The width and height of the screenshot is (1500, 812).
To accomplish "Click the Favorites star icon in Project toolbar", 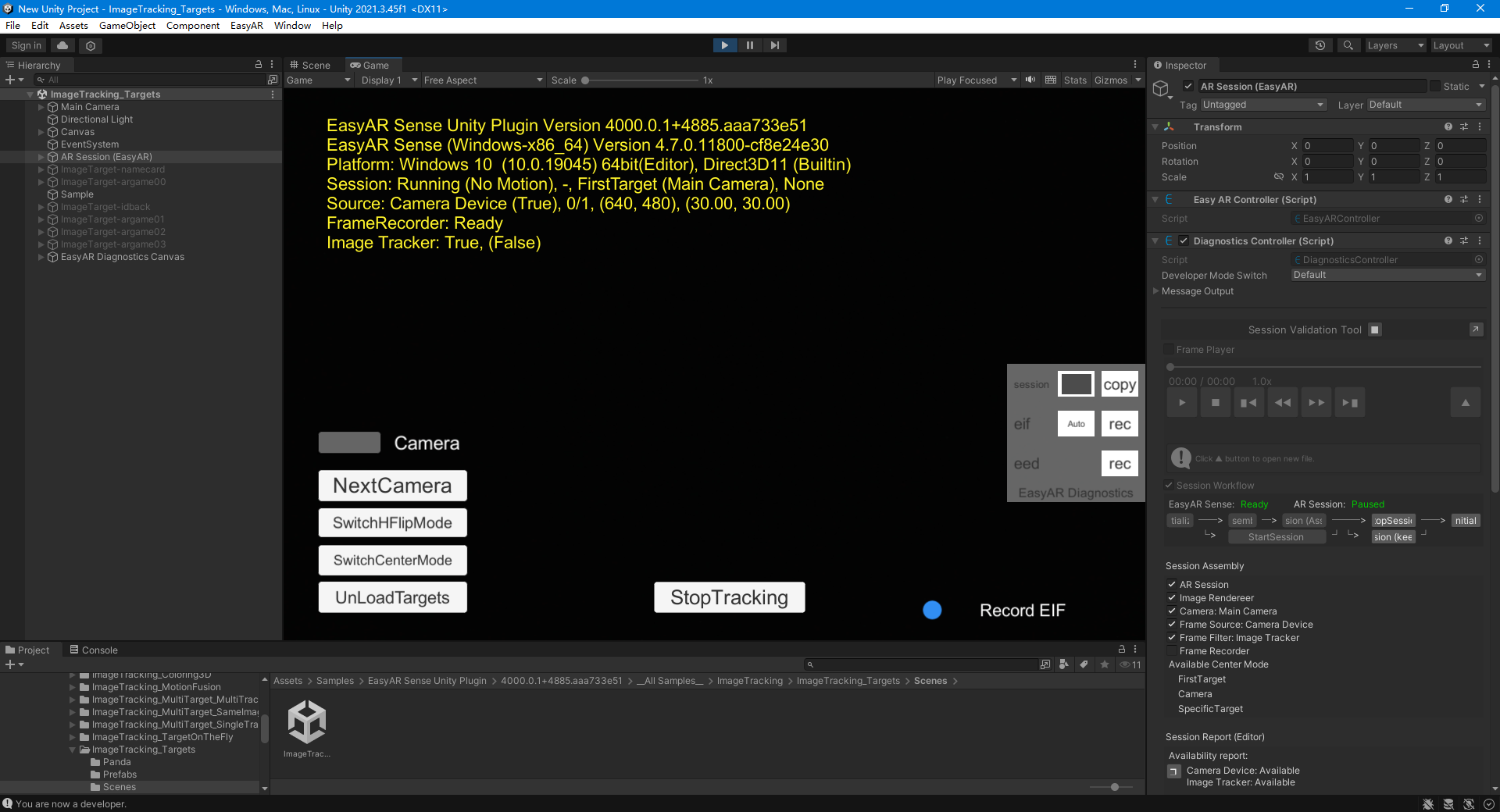I will click(x=1105, y=664).
